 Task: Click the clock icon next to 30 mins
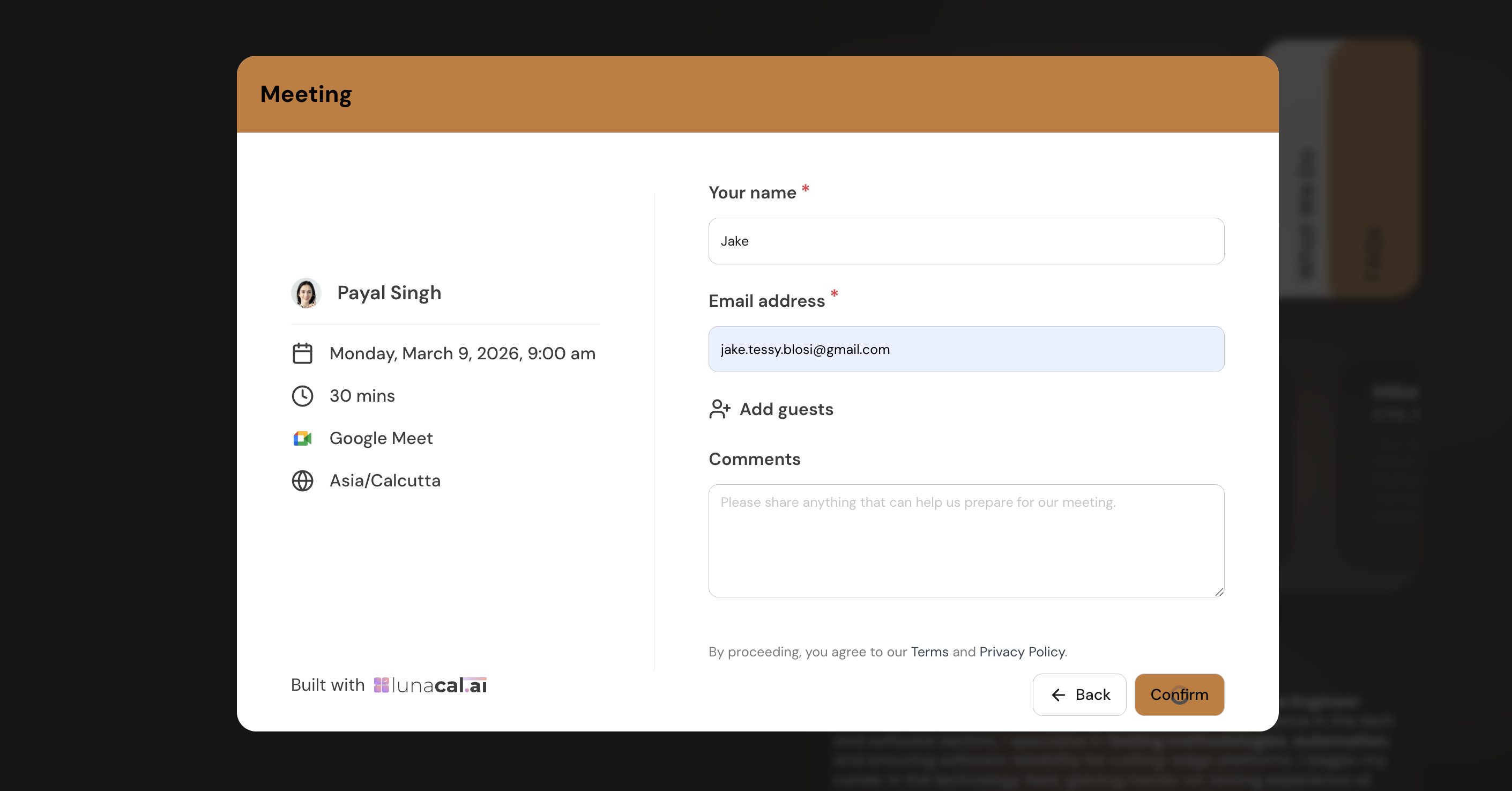click(x=302, y=396)
